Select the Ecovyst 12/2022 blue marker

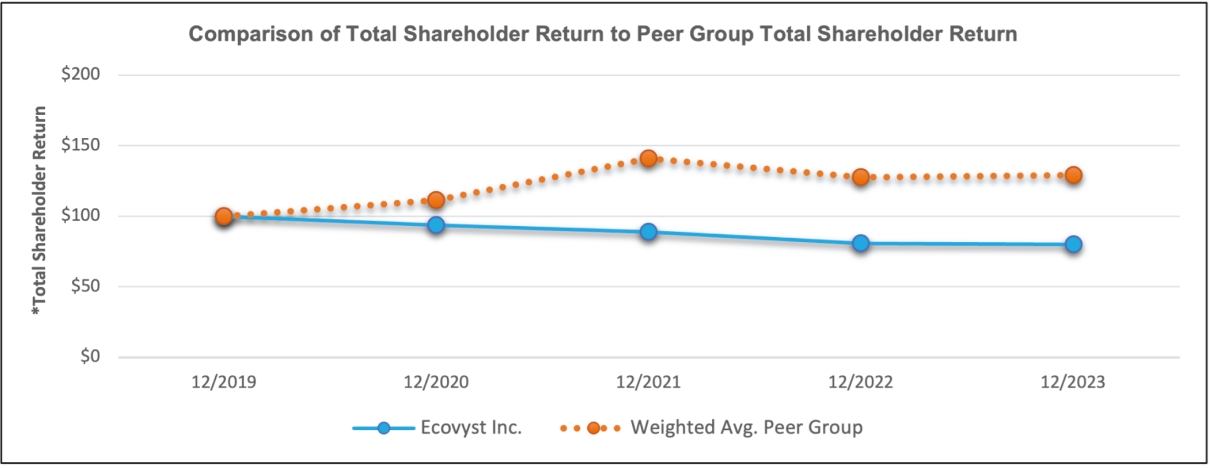pyautogui.click(x=861, y=243)
